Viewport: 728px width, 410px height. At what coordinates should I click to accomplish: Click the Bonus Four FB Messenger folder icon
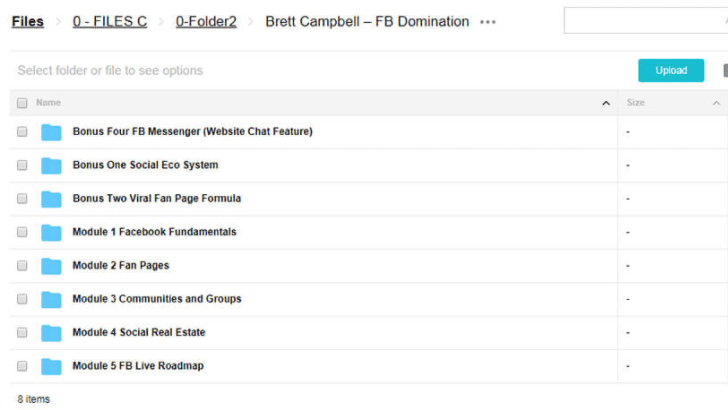51,132
